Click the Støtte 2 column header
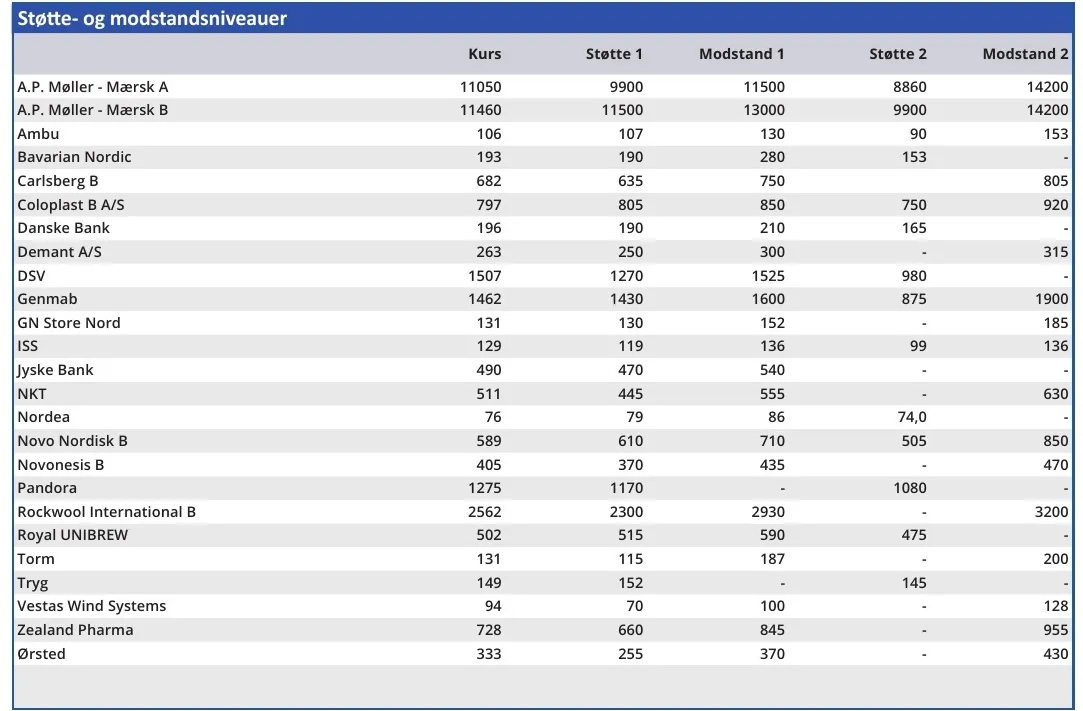 coord(897,54)
